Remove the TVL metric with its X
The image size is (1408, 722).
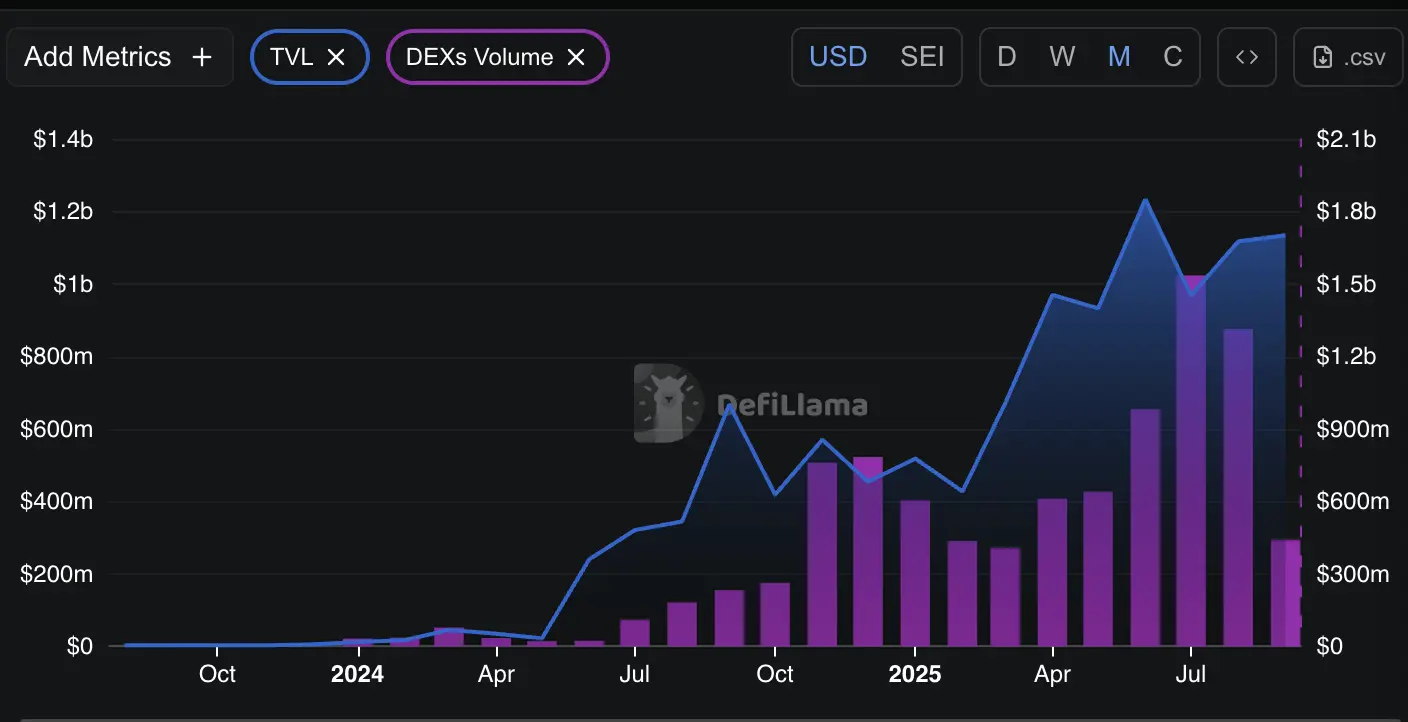click(x=337, y=57)
